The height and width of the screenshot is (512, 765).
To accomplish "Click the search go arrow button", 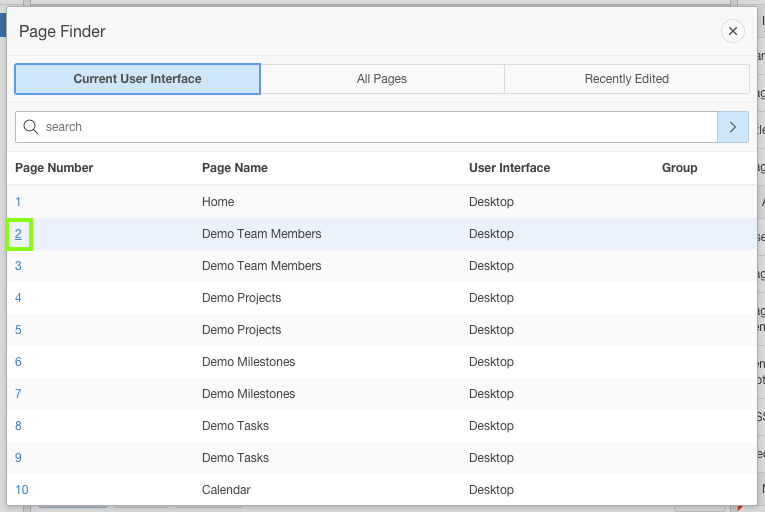I will (x=732, y=127).
